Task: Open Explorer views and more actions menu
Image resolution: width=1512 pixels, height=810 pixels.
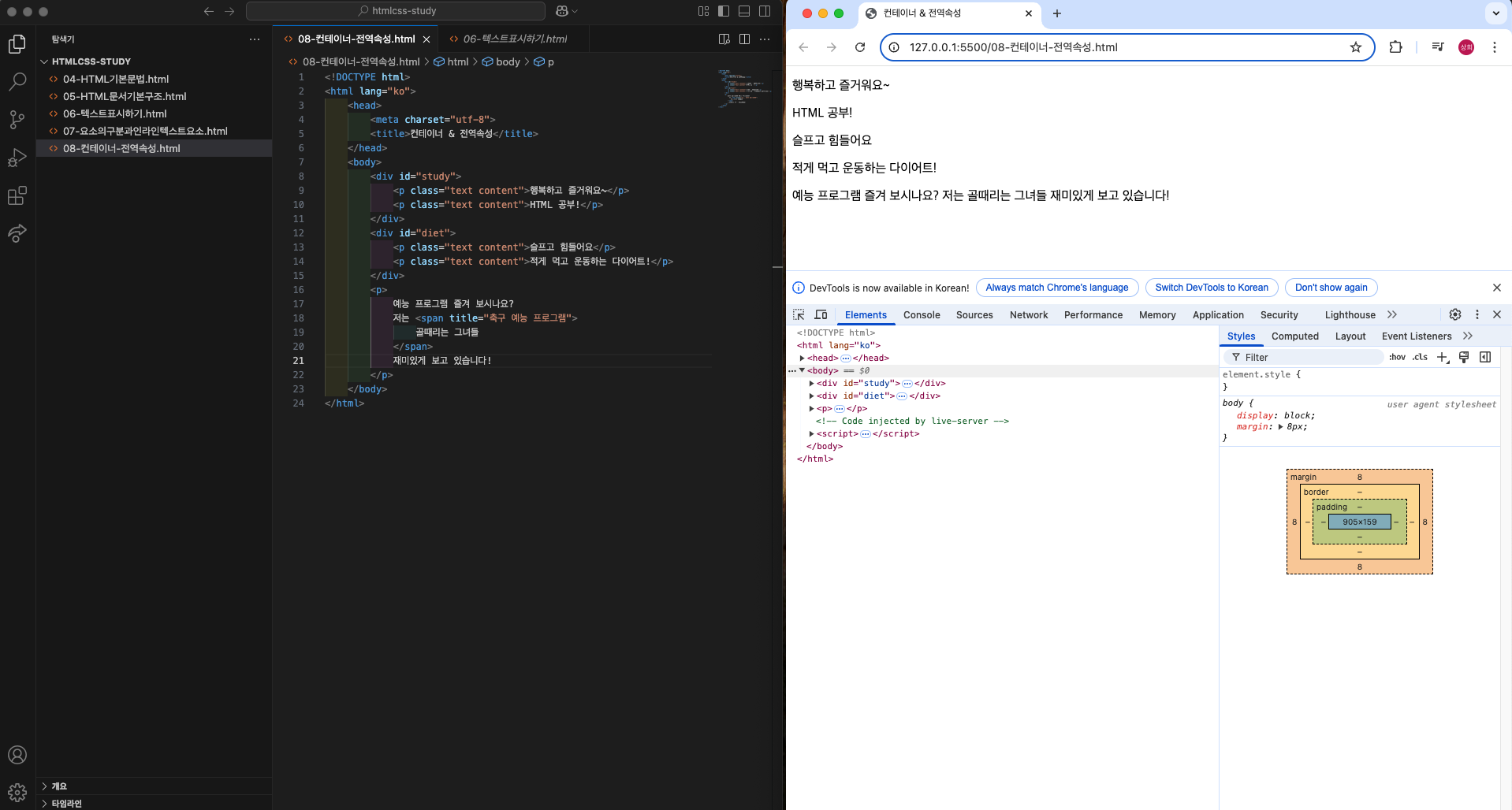Action: pos(255,39)
